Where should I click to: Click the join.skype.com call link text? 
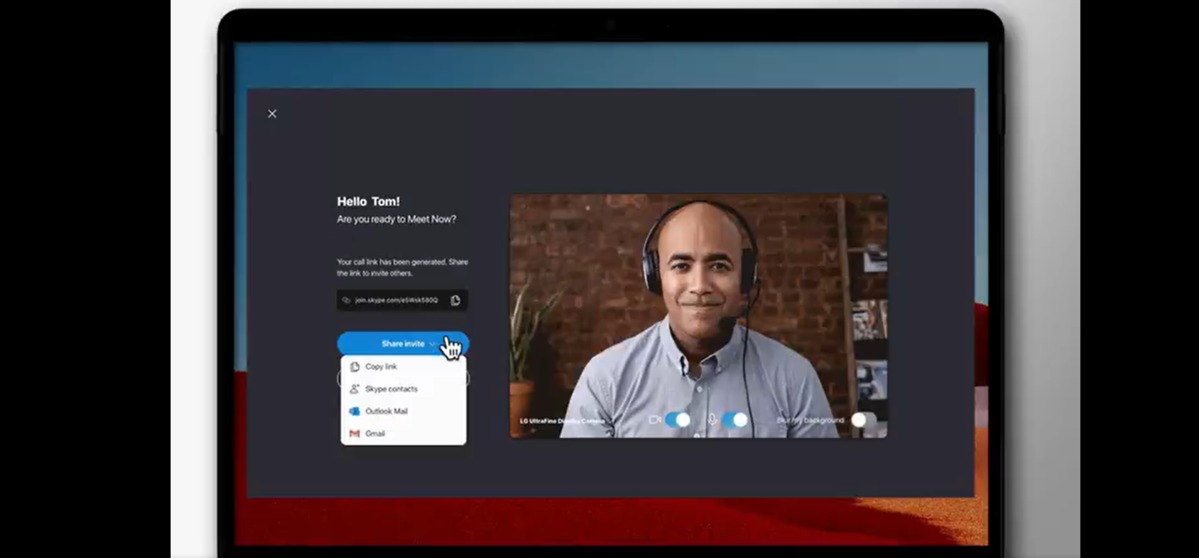click(397, 300)
